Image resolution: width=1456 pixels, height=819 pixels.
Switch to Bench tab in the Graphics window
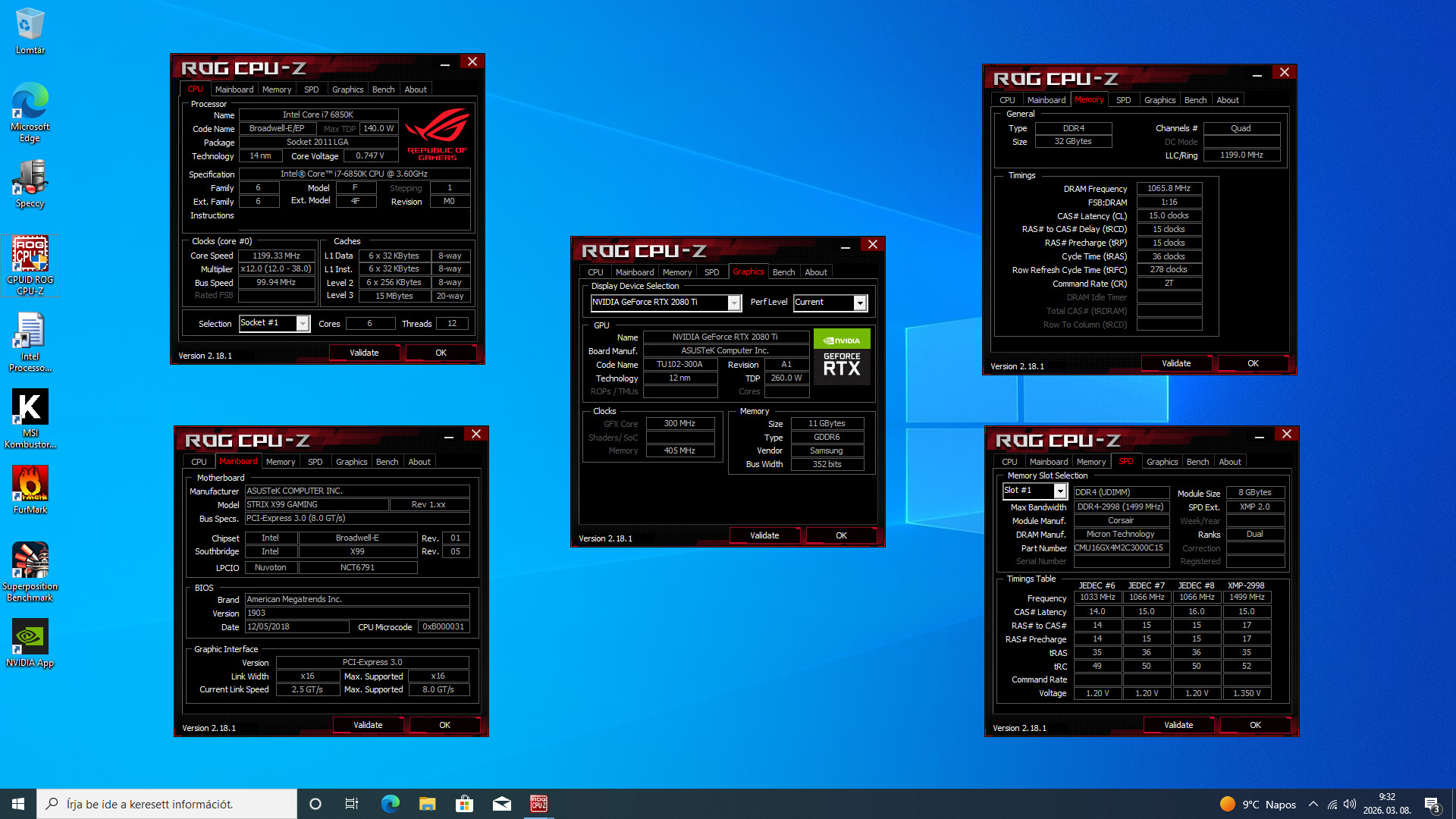tap(783, 272)
